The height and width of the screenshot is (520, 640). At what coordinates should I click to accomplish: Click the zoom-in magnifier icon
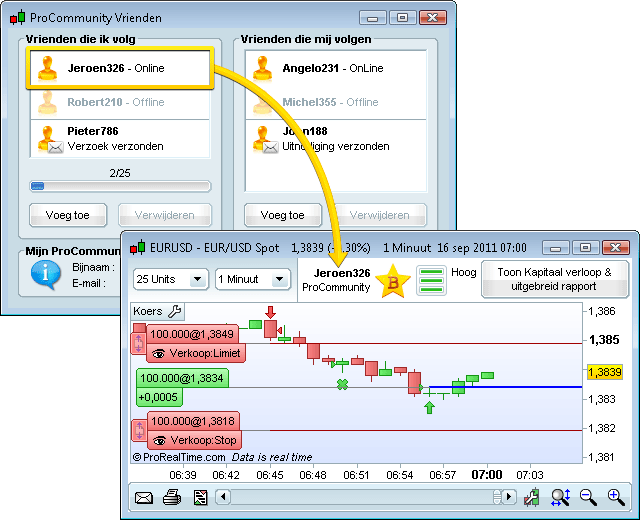click(x=615, y=497)
